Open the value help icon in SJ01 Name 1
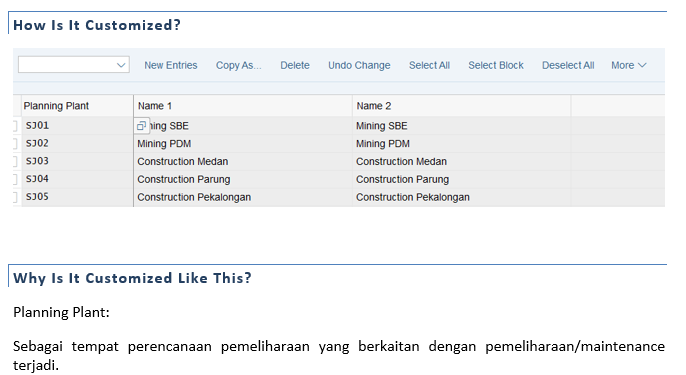Screen dimensions: 686x375 pos(141,126)
